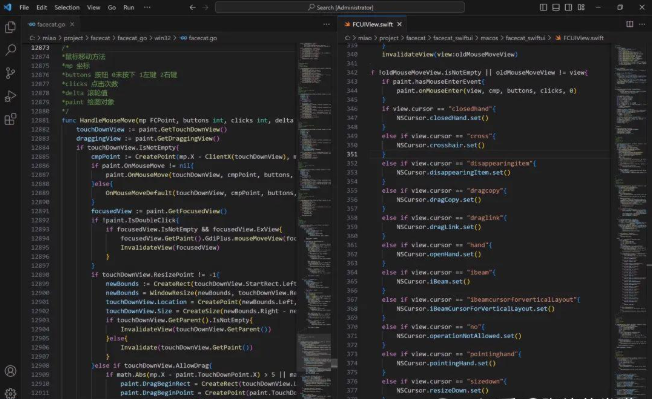Image resolution: width=652 pixels, height=399 pixels.
Task: Click HandleMouseMove function name
Action: pos(107,120)
